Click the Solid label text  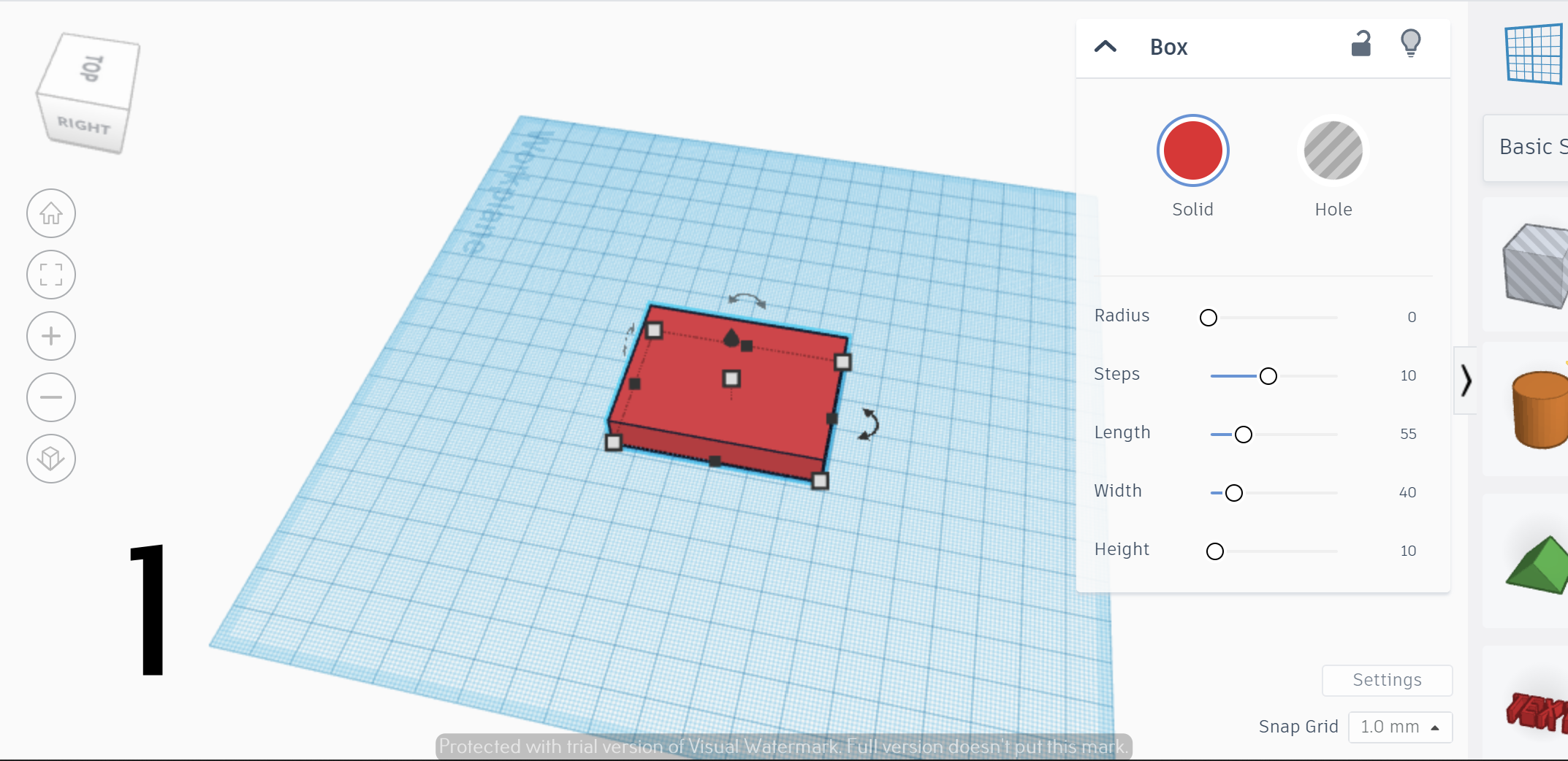pyautogui.click(x=1192, y=210)
